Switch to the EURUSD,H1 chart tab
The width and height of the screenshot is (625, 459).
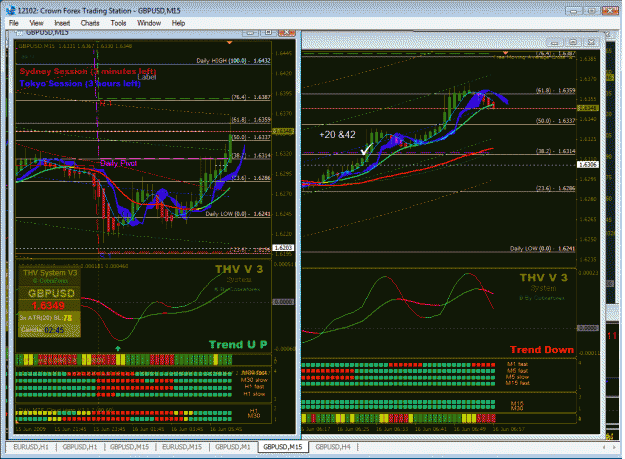tap(31, 447)
